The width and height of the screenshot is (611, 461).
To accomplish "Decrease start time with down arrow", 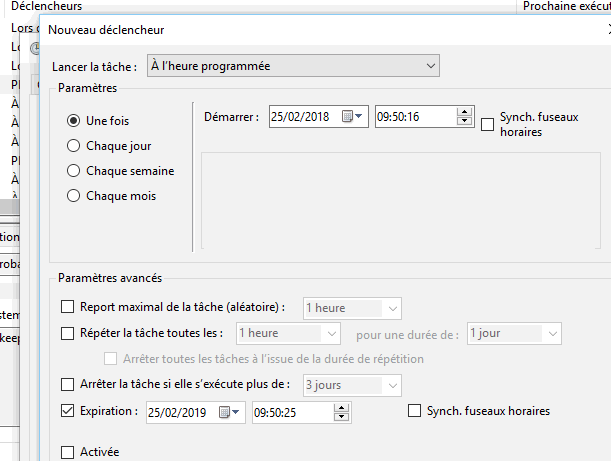I will (464, 121).
